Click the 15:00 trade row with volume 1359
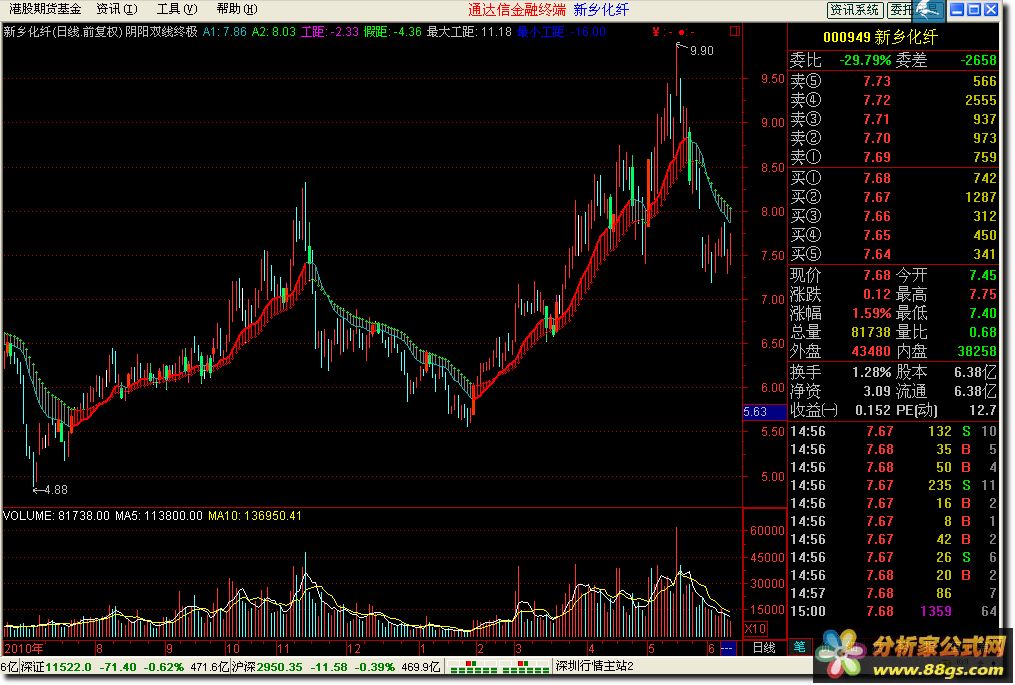 click(893, 611)
